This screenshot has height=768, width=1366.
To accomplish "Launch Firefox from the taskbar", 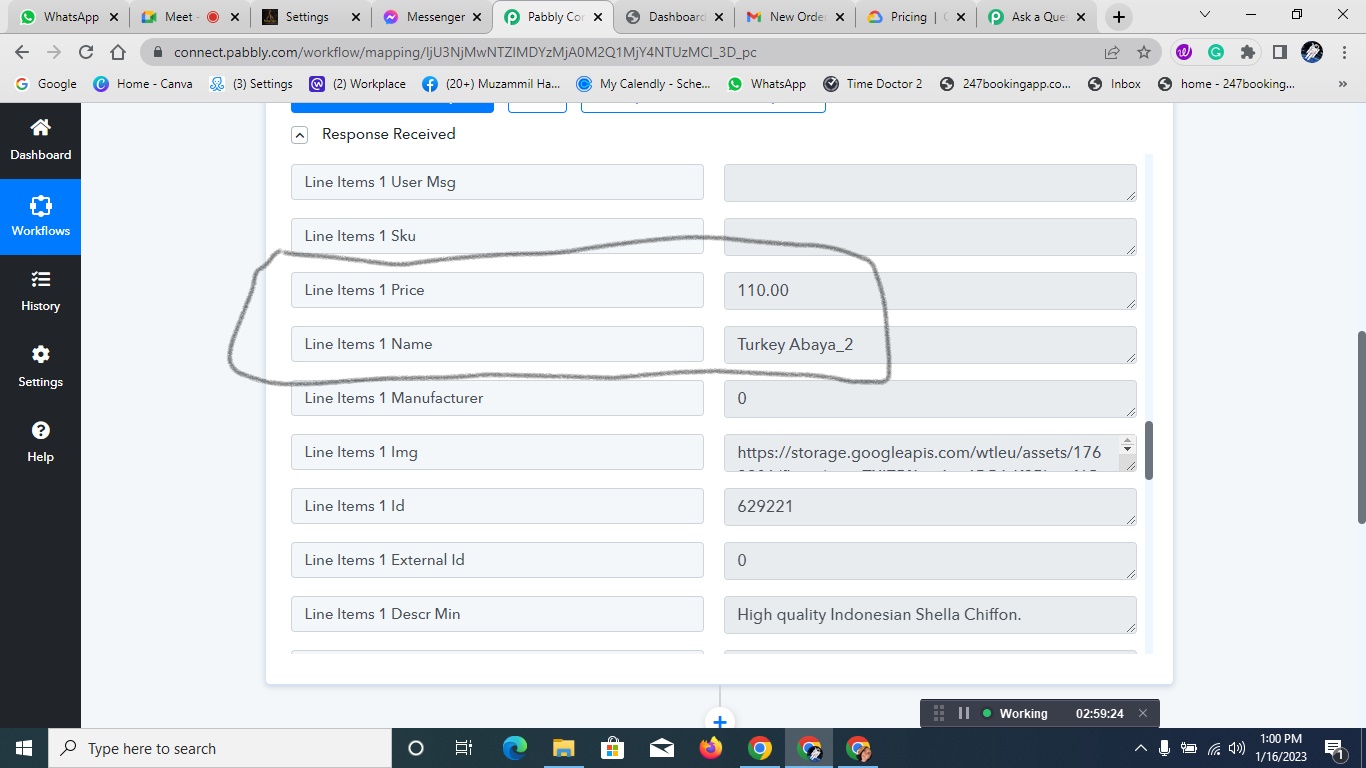I will tap(711, 748).
